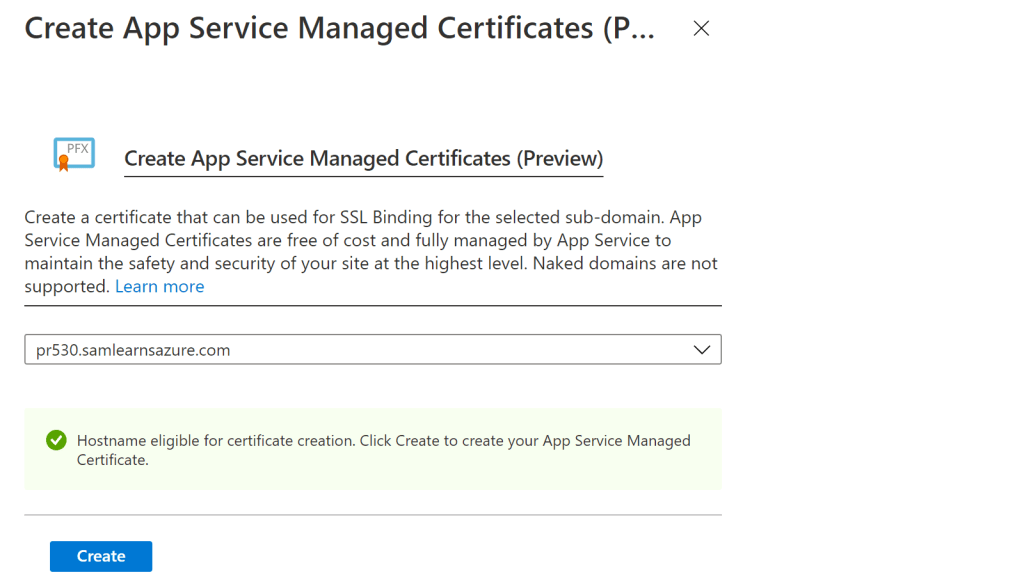Click the truncated panel title at top
Viewport: 1024px width, 584px height.
click(340, 28)
